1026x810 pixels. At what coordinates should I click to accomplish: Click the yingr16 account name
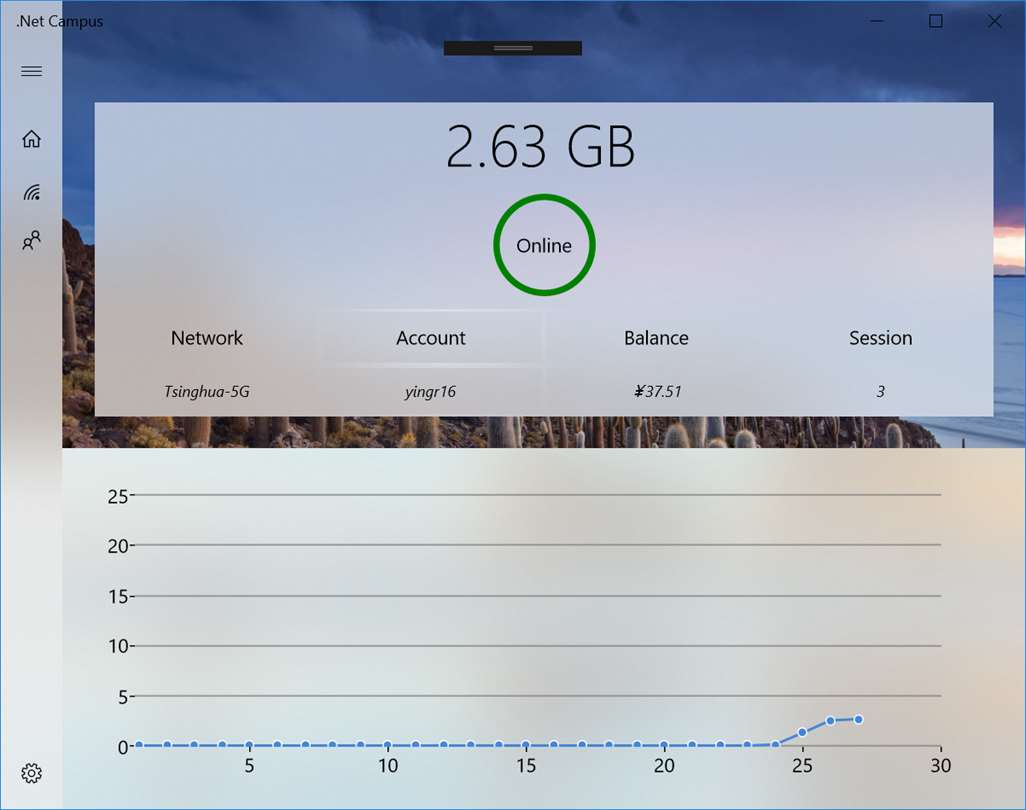pyautogui.click(x=431, y=392)
